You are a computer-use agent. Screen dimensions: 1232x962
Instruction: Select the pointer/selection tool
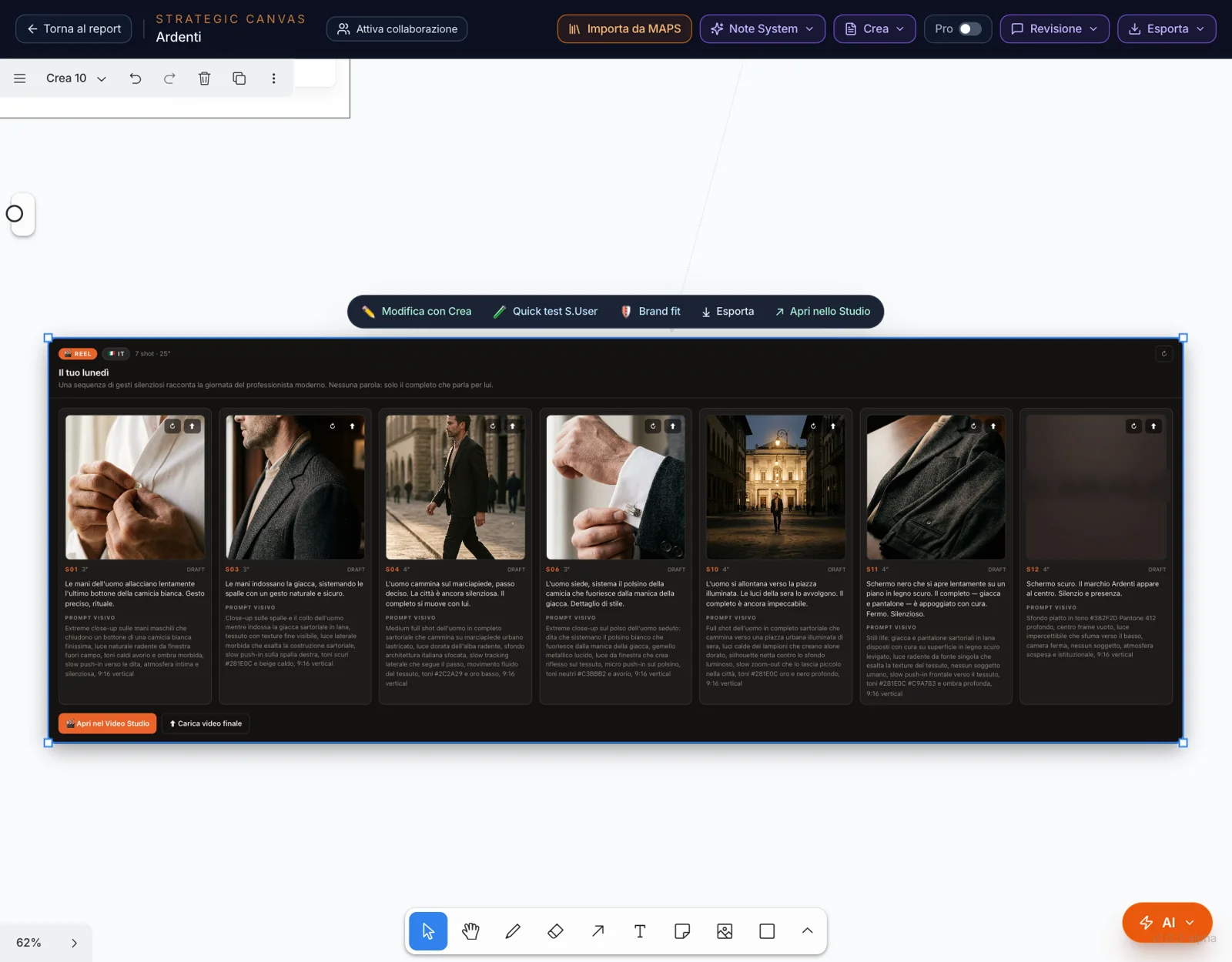428,931
